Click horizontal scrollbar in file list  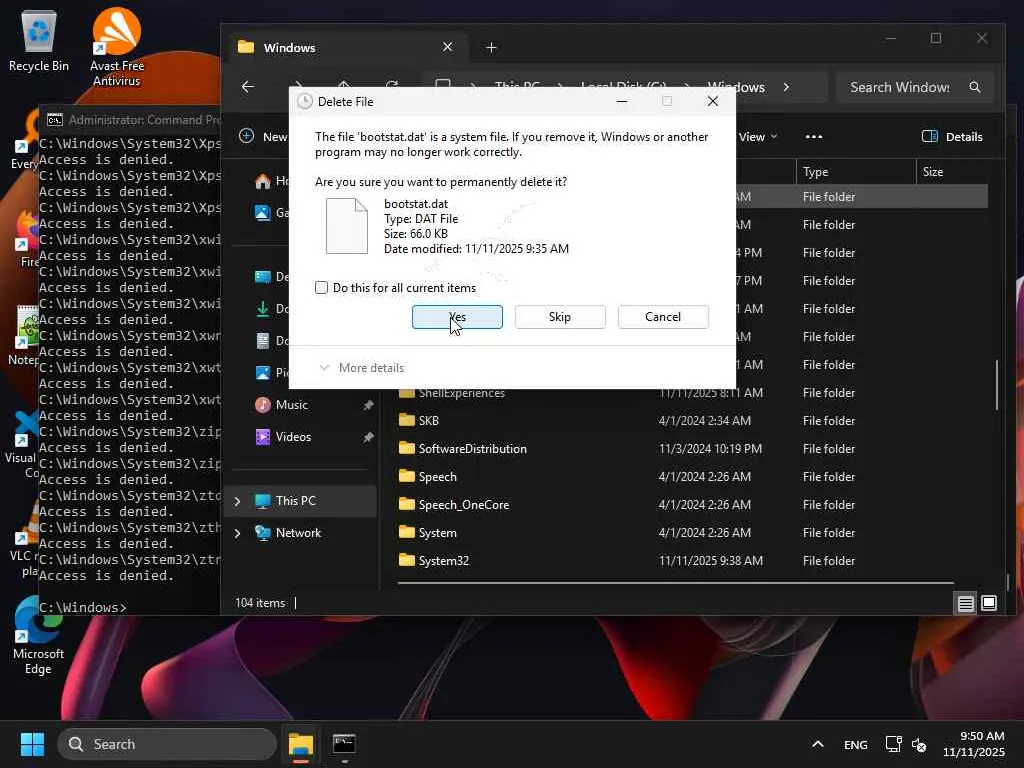tap(676, 582)
